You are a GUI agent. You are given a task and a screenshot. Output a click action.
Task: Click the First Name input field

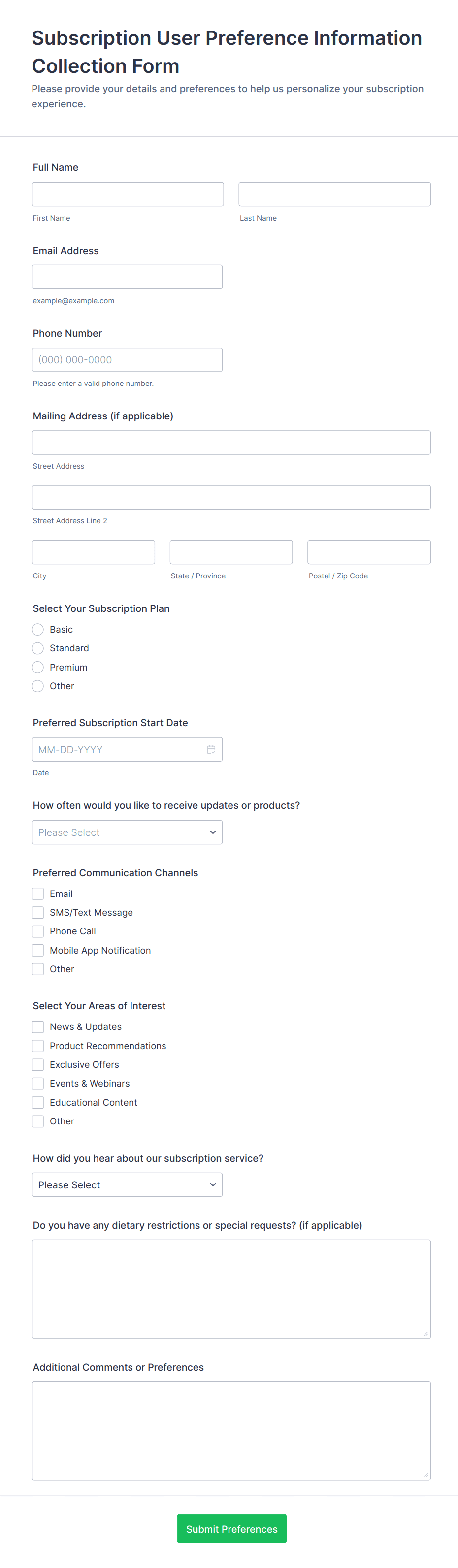(x=127, y=194)
